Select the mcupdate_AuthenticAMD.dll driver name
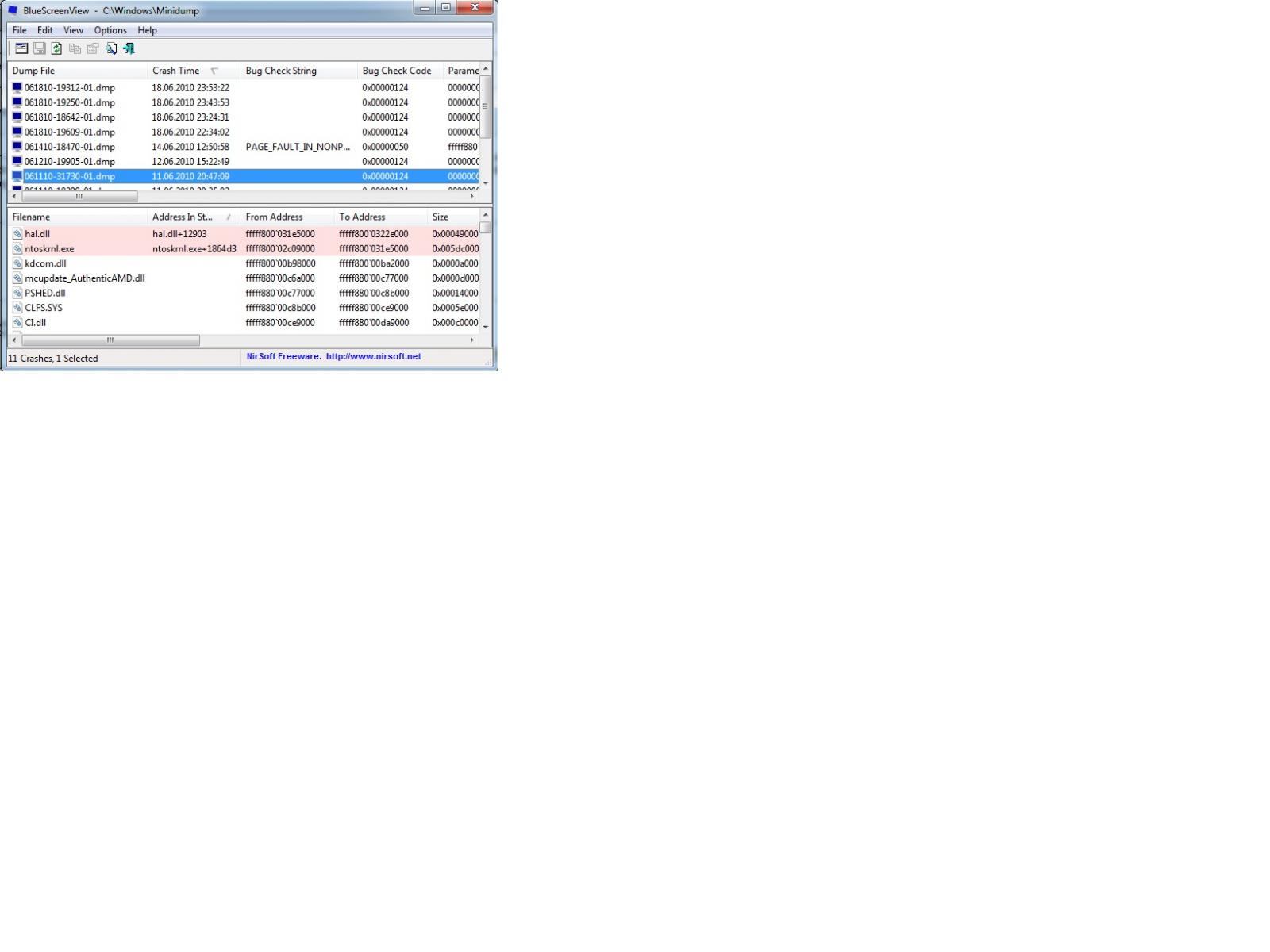This screenshot has width=1270, height=952. (x=85, y=278)
